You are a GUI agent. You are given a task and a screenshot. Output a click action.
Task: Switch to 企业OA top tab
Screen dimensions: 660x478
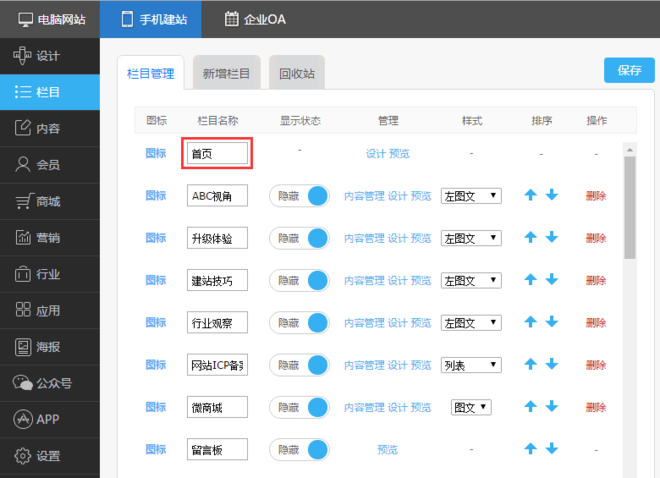pyautogui.click(x=255, y=19)
